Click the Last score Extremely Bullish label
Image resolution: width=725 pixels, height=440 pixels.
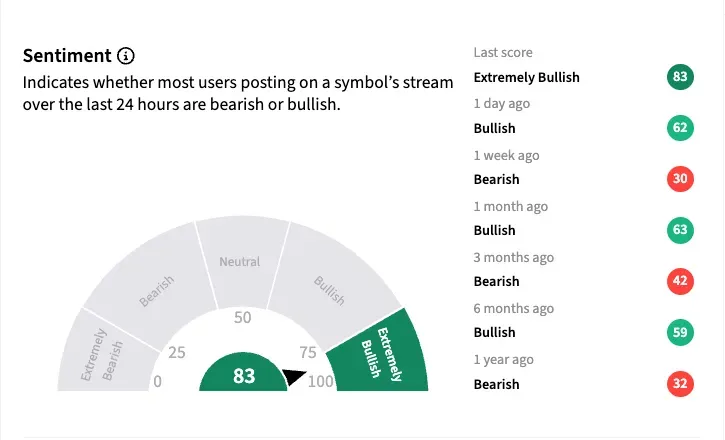pos(526,77)
